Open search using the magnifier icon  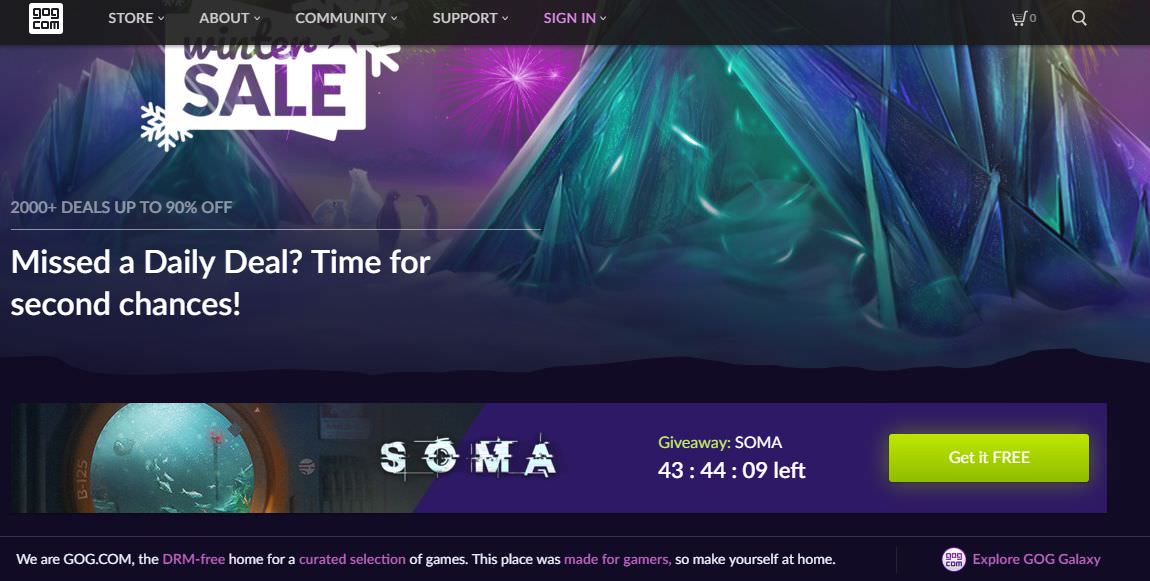(1079, 18)
